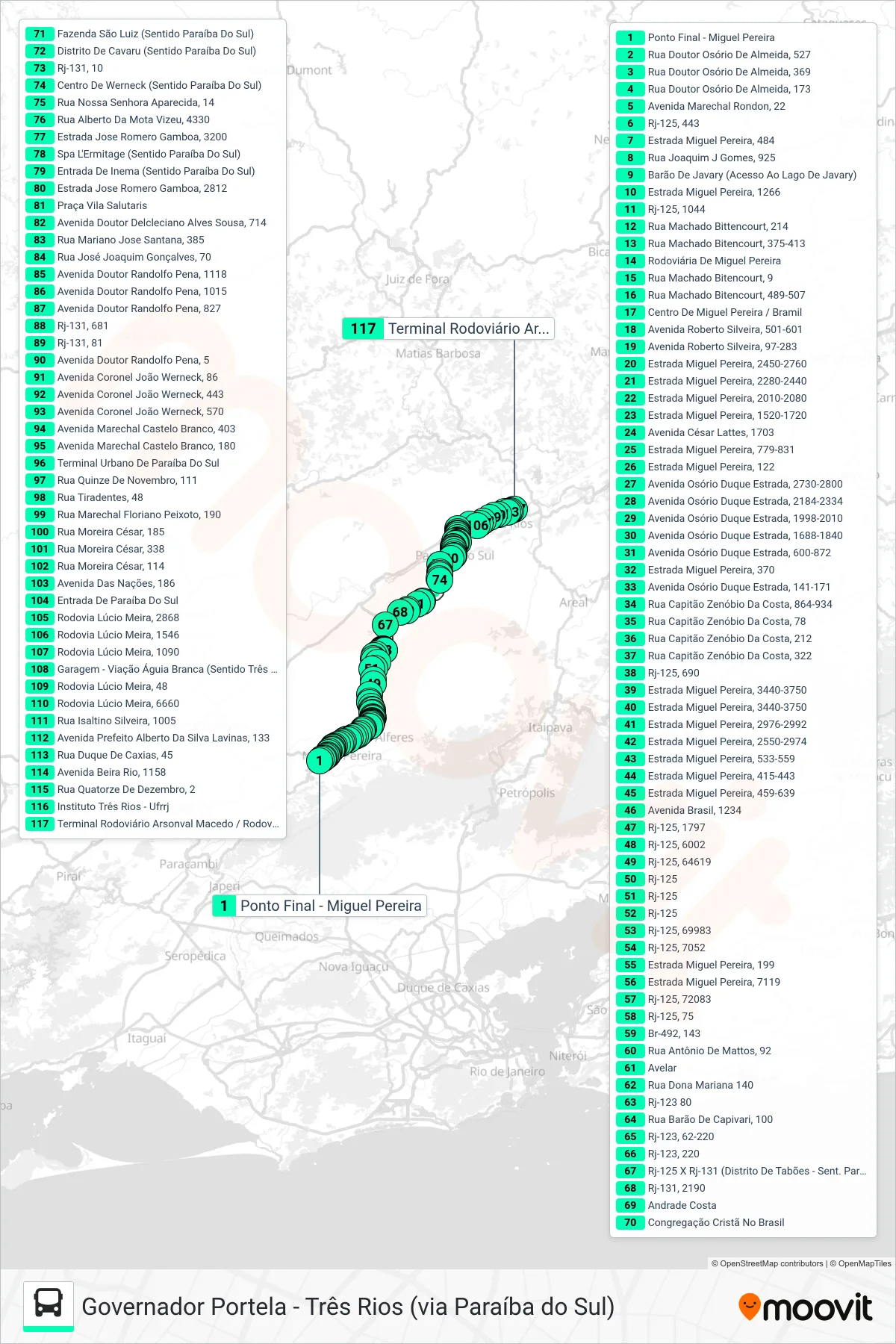
Task: Open the OpenMapTiles attribution link
Action: pos(860,1263)
